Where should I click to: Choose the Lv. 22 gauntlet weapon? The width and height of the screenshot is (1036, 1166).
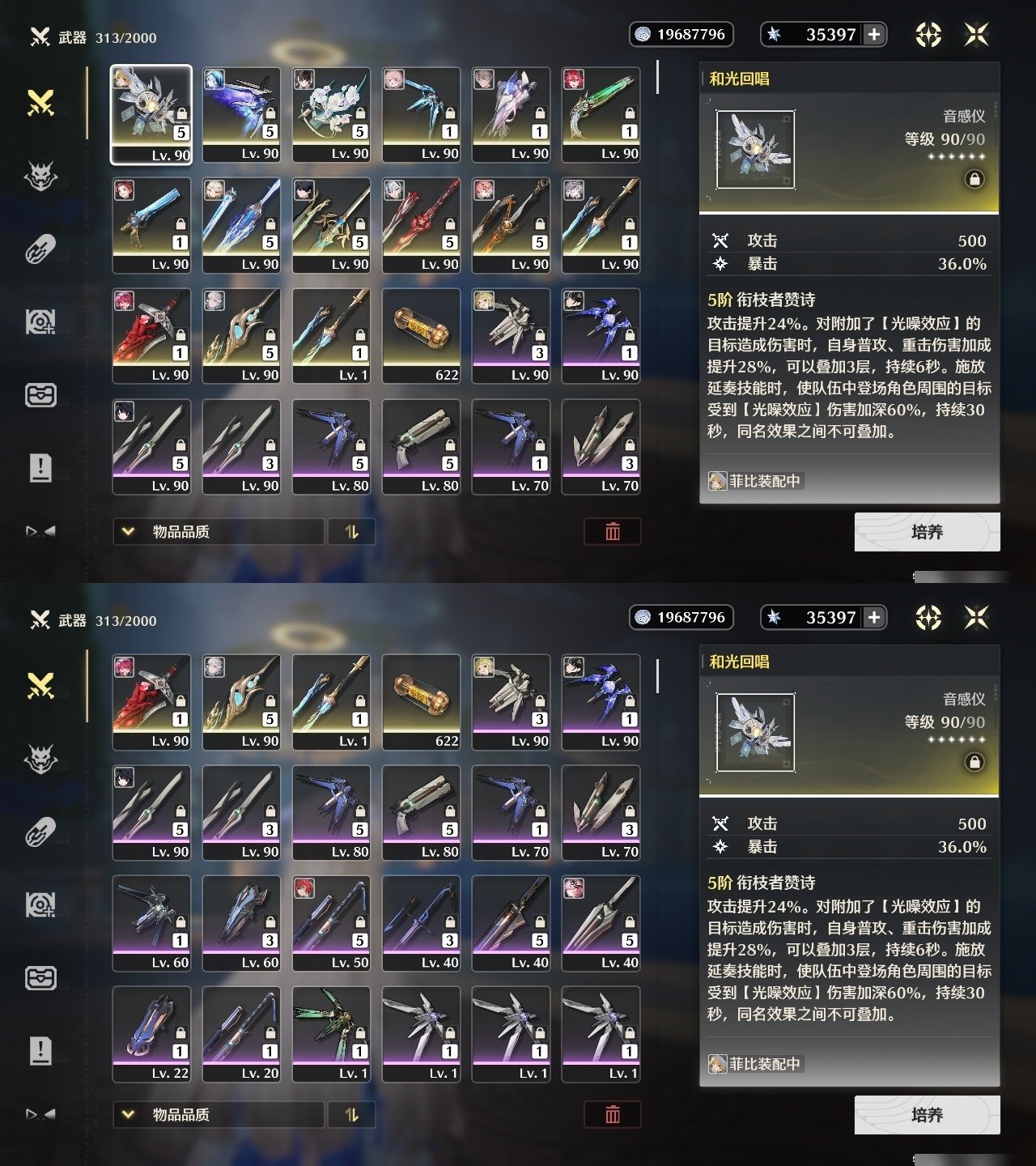click(151, 1034)
